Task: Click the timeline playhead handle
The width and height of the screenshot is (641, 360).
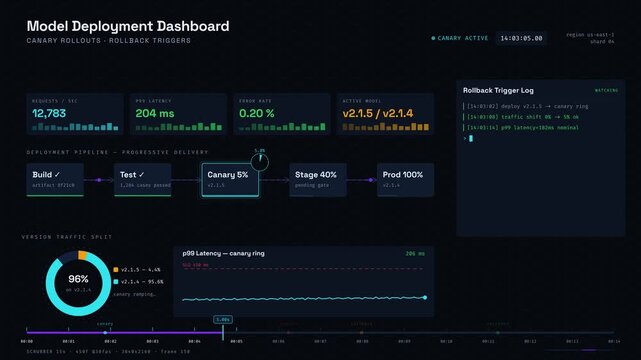Action: [x=223, y=320]
